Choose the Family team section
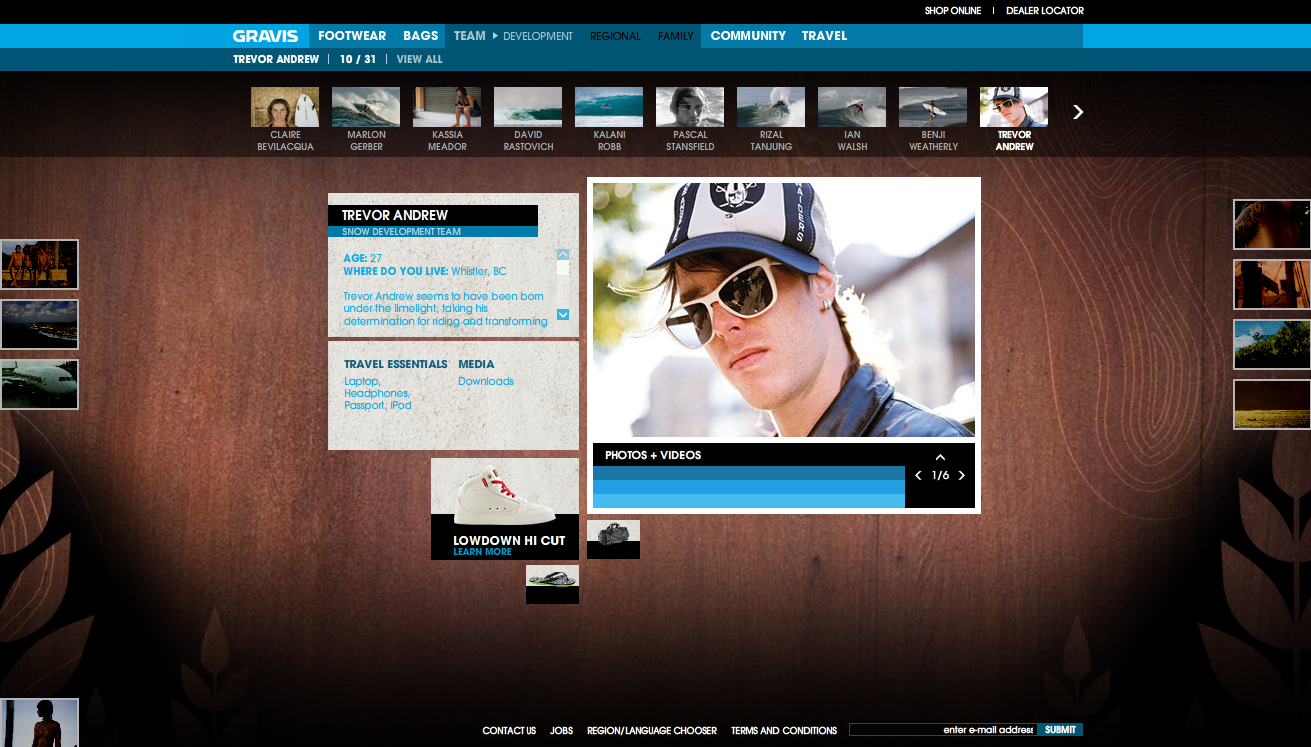The image size is (1311, 747). coord(676,36)
